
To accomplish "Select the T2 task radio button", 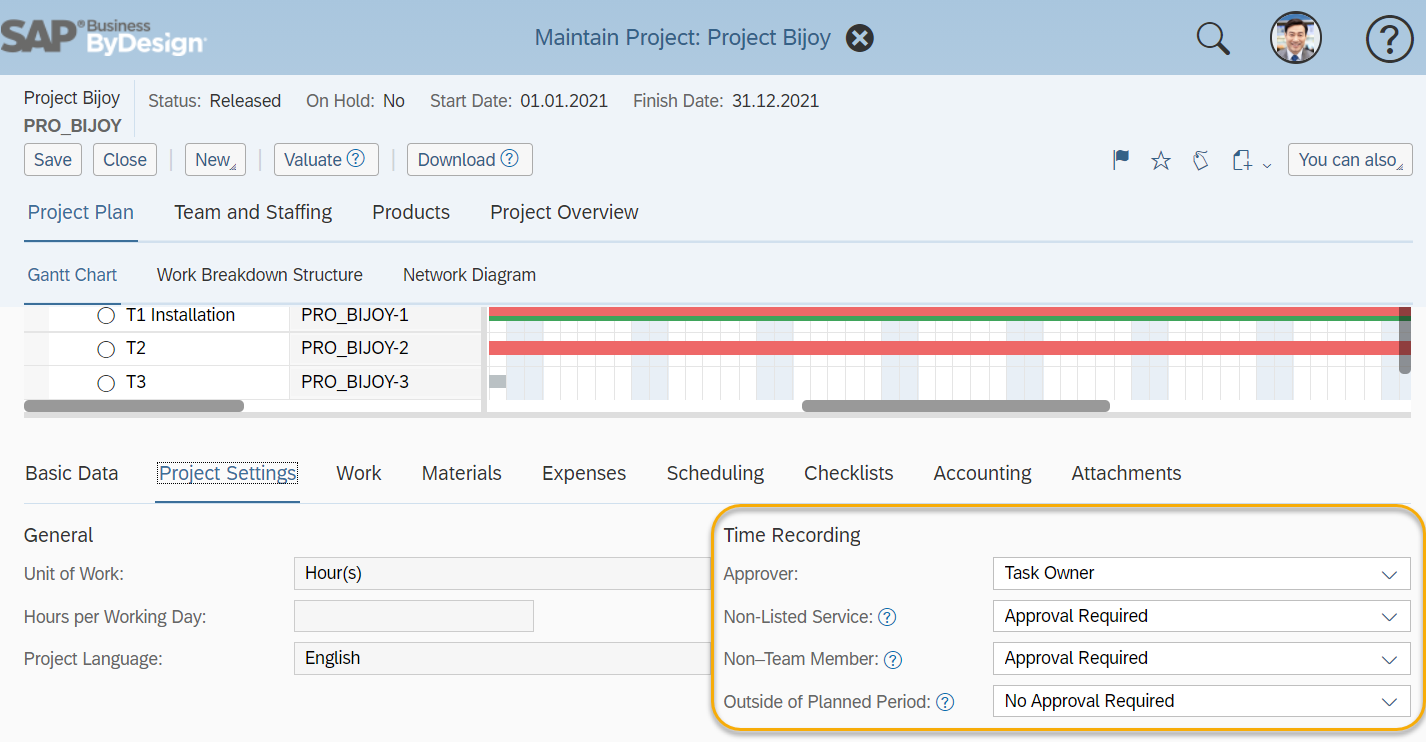I will [x=106, y=349].
